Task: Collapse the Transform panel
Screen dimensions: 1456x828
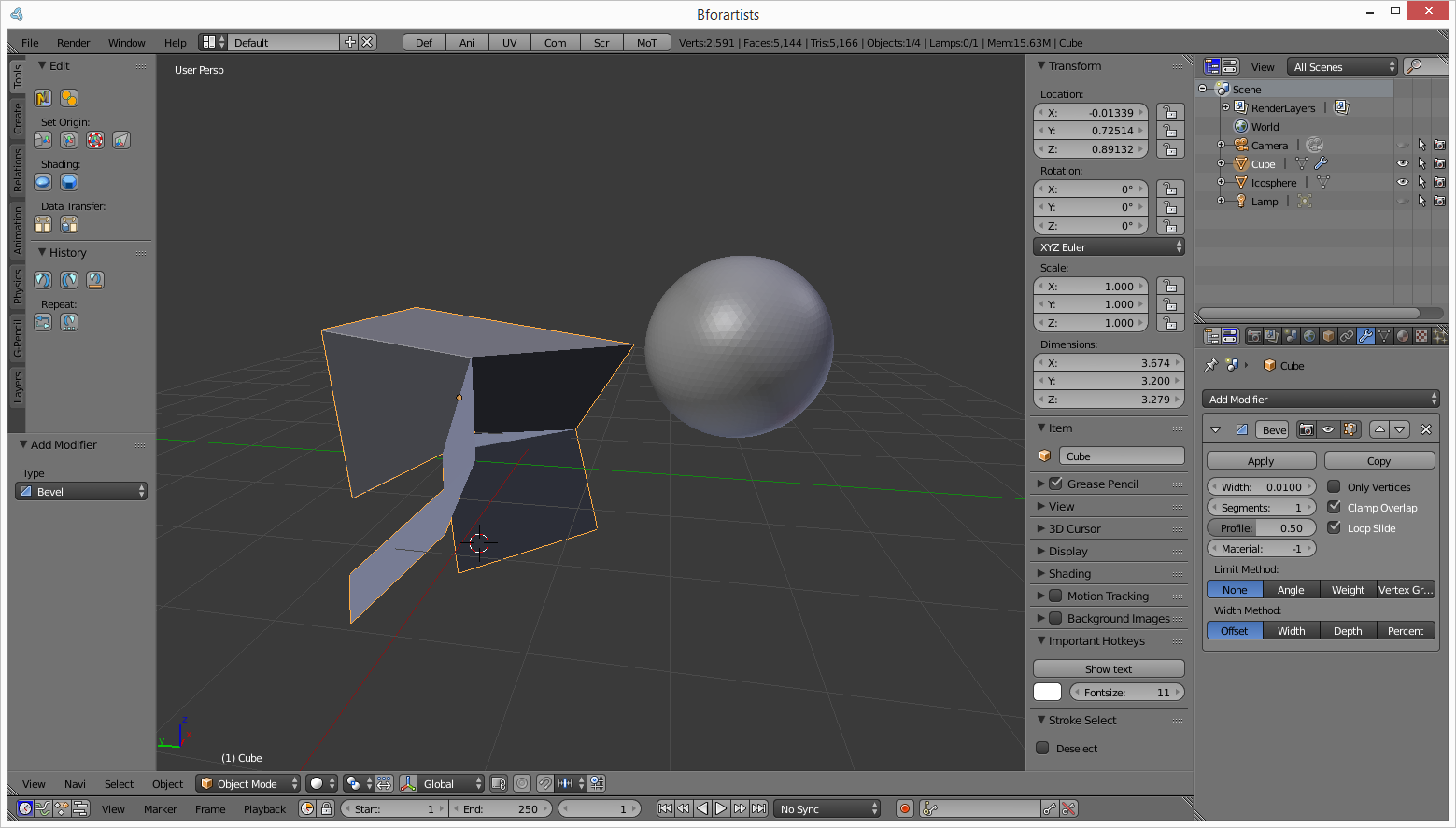Action: point(1041,65)
